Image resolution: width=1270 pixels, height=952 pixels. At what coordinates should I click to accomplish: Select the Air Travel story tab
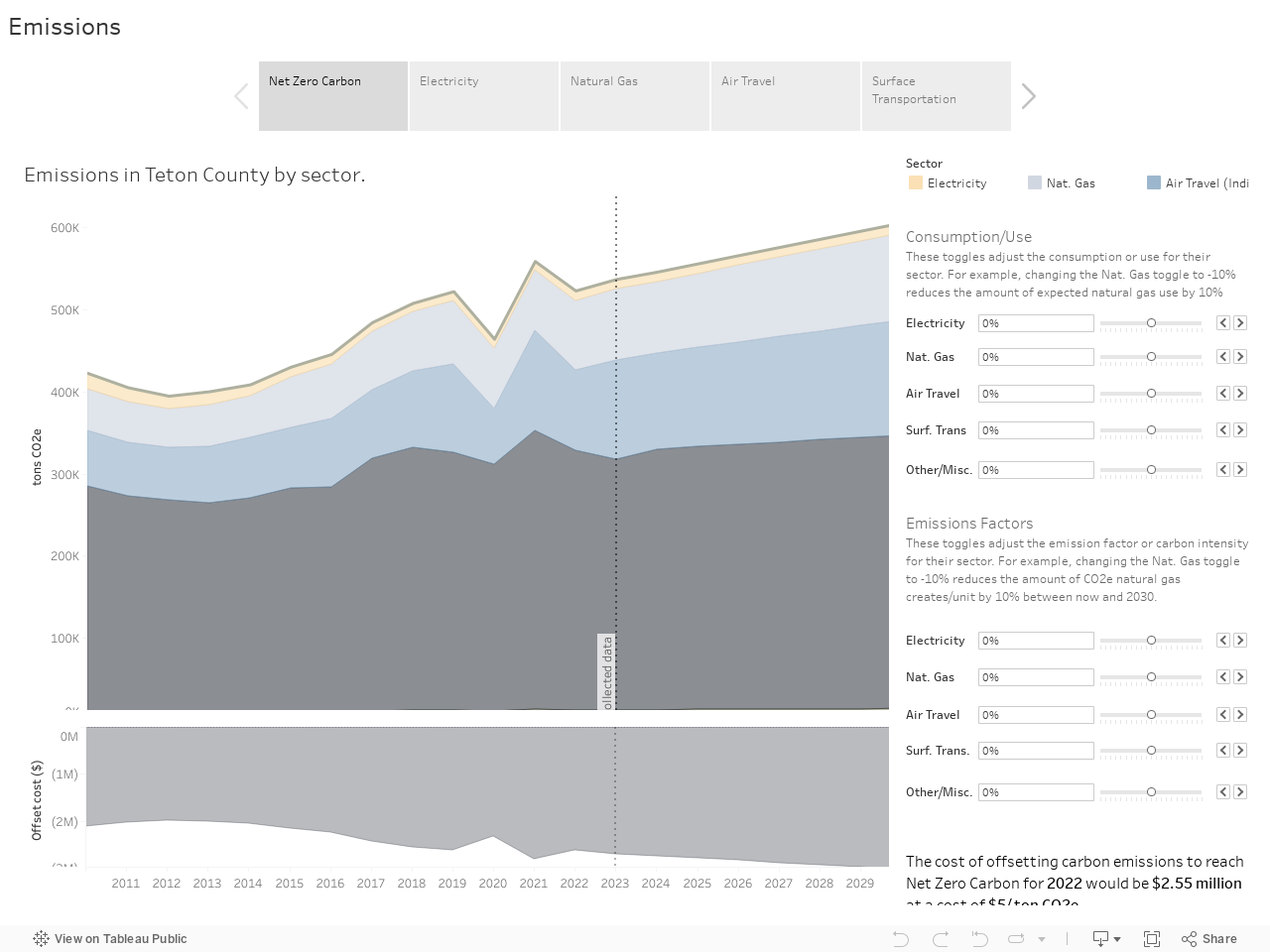(x=786, y=96)
